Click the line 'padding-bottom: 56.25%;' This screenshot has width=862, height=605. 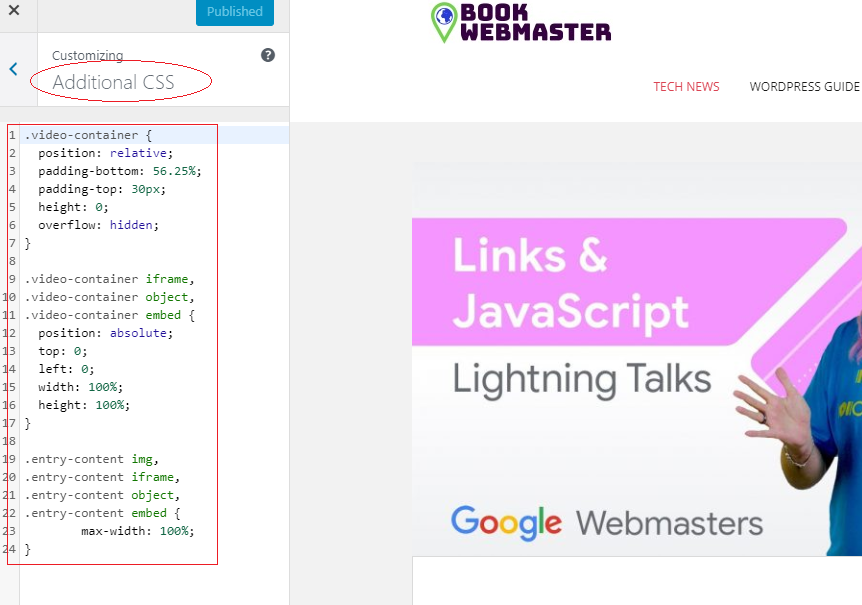120,171
